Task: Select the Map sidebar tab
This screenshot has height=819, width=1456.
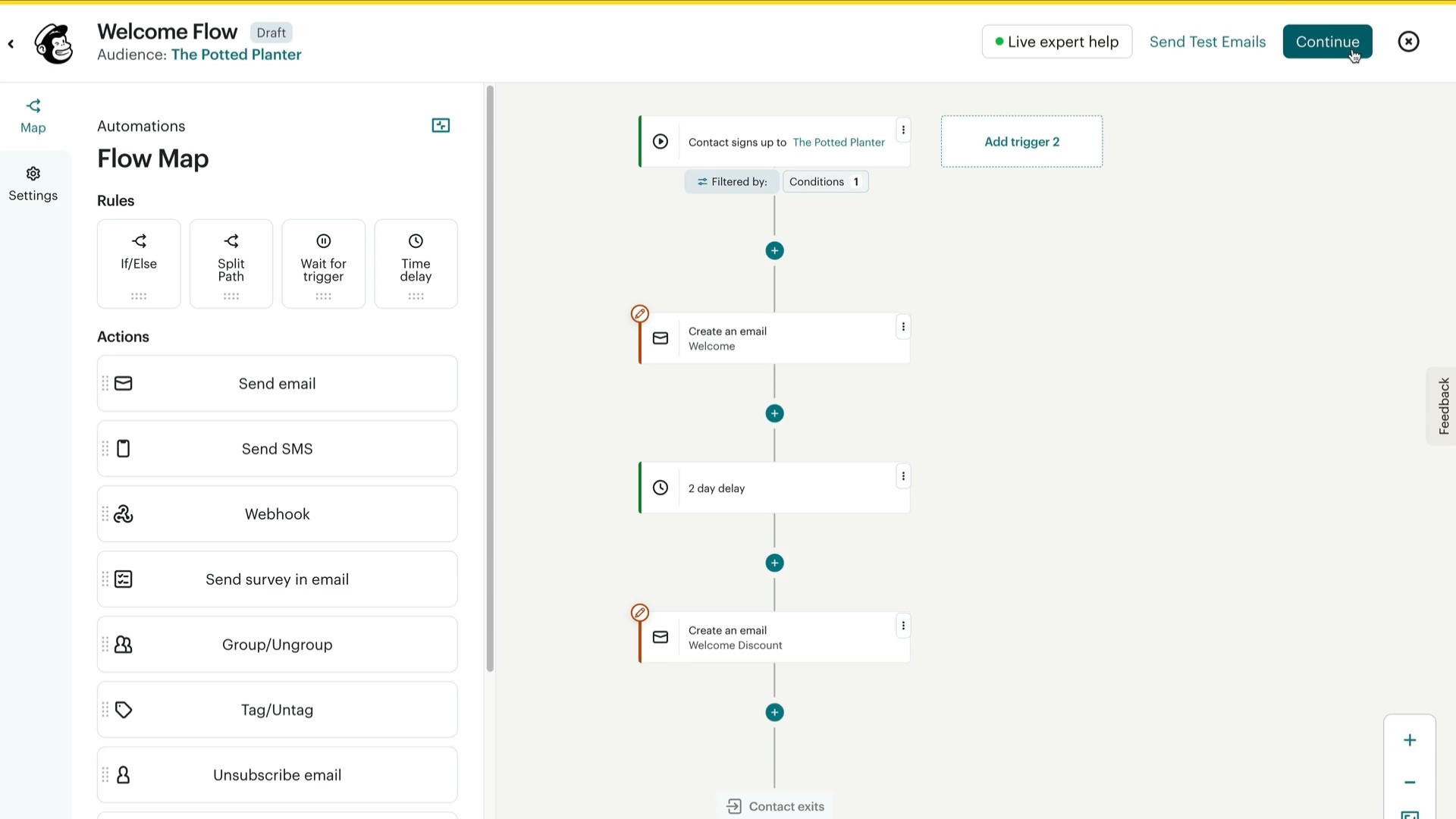Action: tap(33, 115)
